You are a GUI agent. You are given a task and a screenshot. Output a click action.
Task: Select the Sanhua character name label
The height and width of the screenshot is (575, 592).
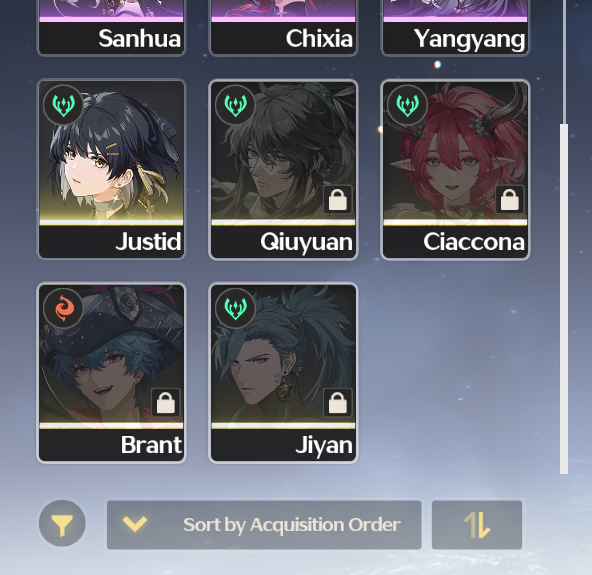[x=139, y=39]
